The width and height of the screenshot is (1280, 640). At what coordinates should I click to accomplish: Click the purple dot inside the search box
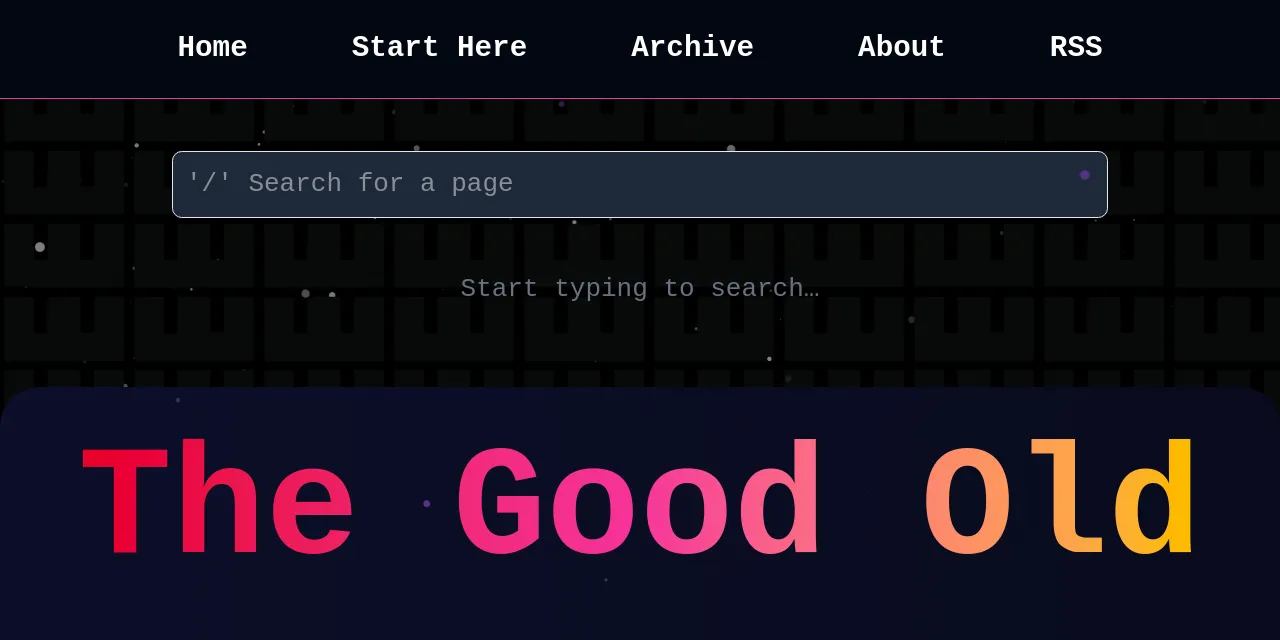(x=1085, y=175)
